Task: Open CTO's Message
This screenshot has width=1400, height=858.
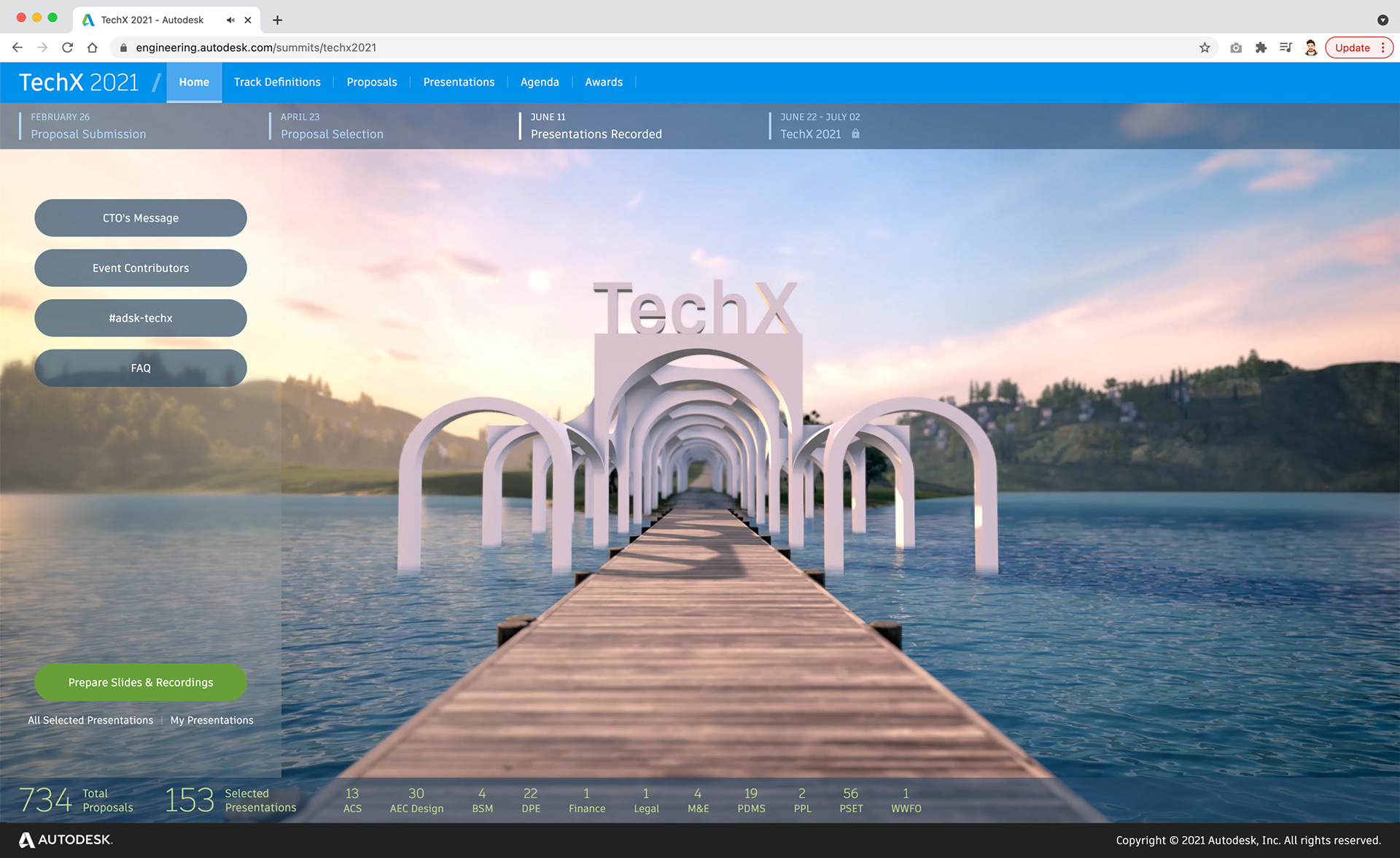Action: (x=141, y=217)
